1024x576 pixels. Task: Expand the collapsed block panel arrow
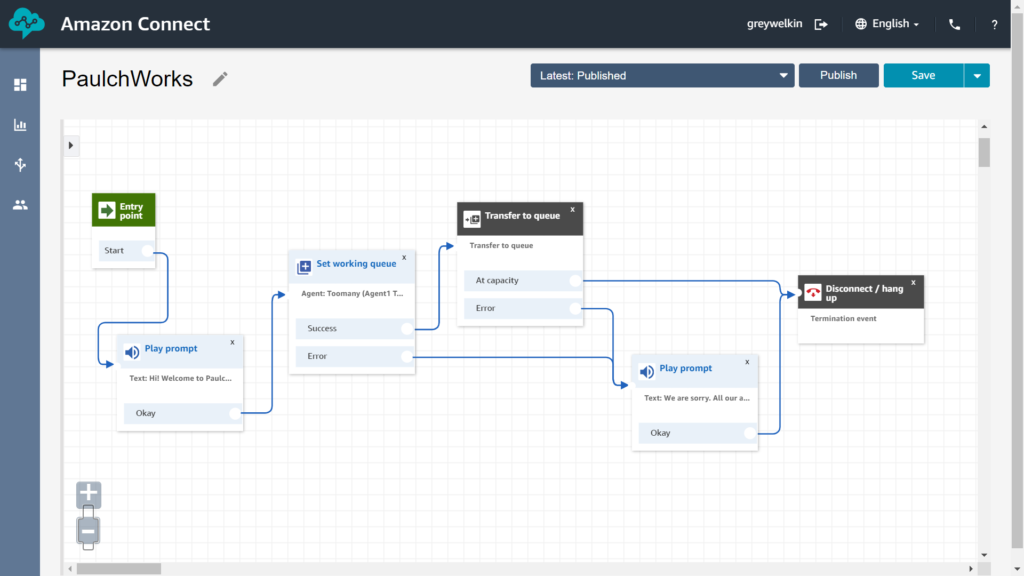(x=71, y=146)
